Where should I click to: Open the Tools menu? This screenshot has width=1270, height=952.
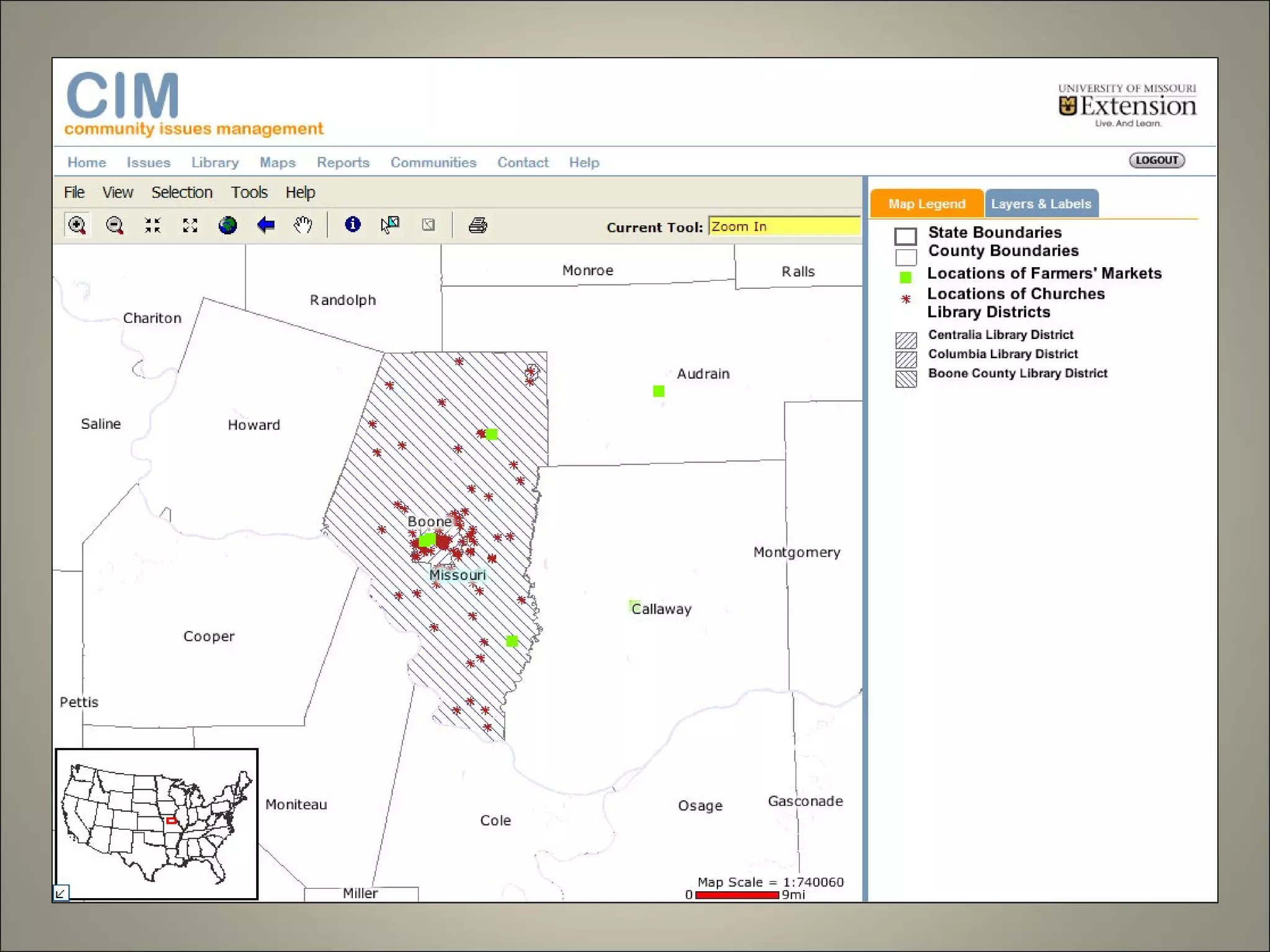coord(249,193)
